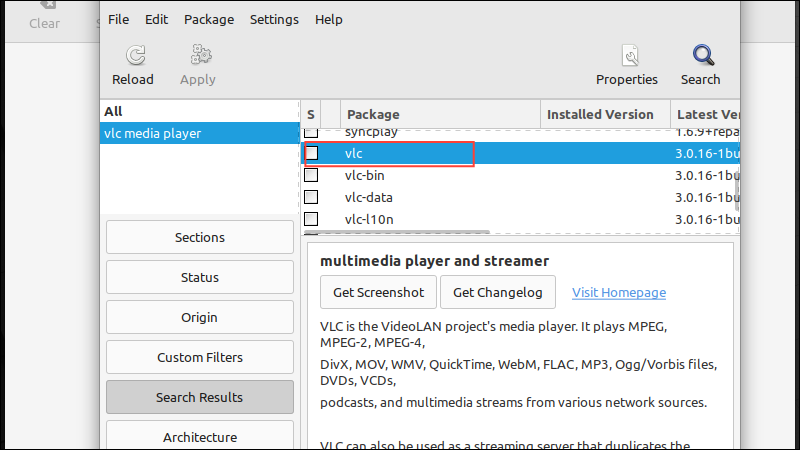Open the File menu
Screen dimensions: 800x450
[118, 19]
